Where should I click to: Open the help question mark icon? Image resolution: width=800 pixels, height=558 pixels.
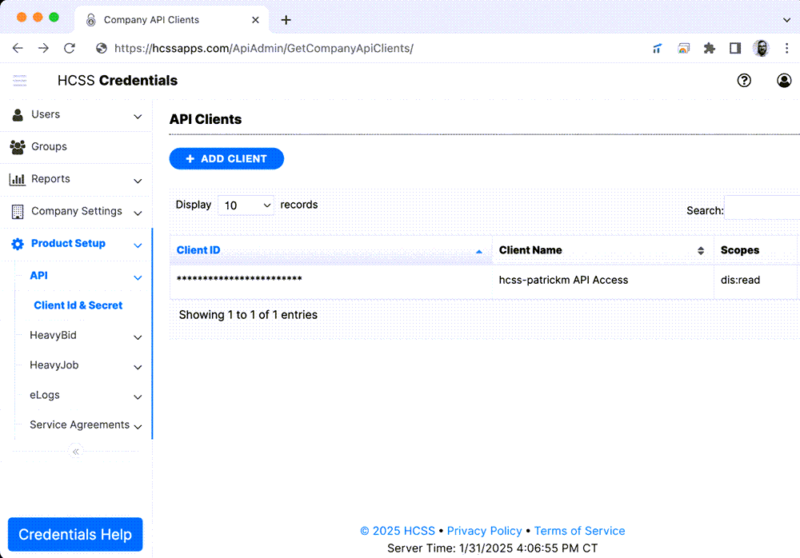click(744, 81)
